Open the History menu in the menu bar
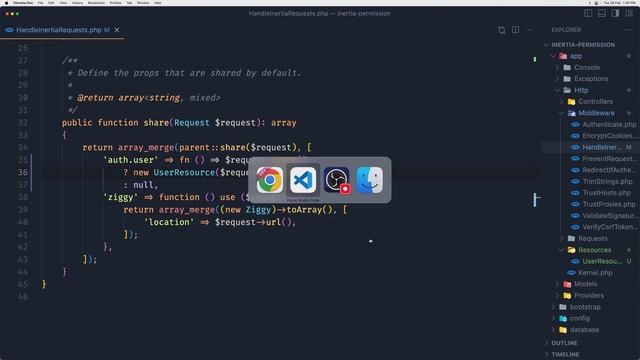 [77, 3]
